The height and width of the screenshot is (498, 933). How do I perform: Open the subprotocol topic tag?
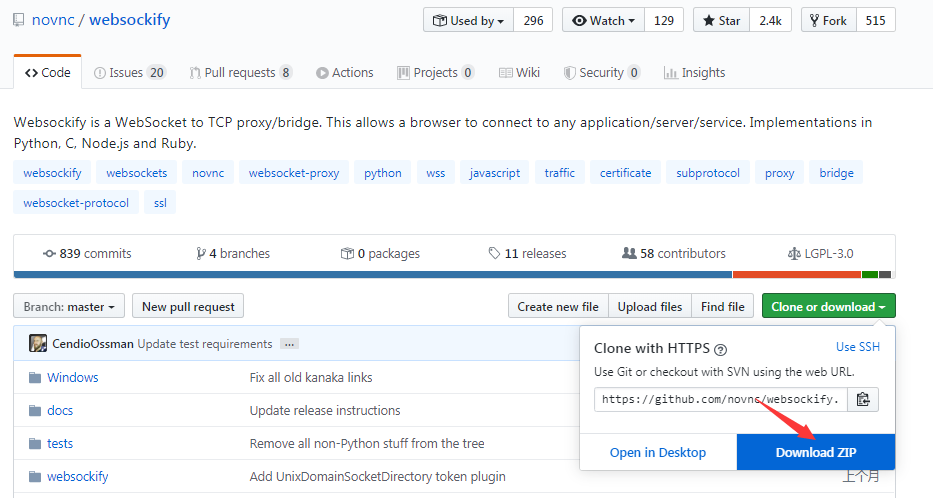(x=708, y=173)
